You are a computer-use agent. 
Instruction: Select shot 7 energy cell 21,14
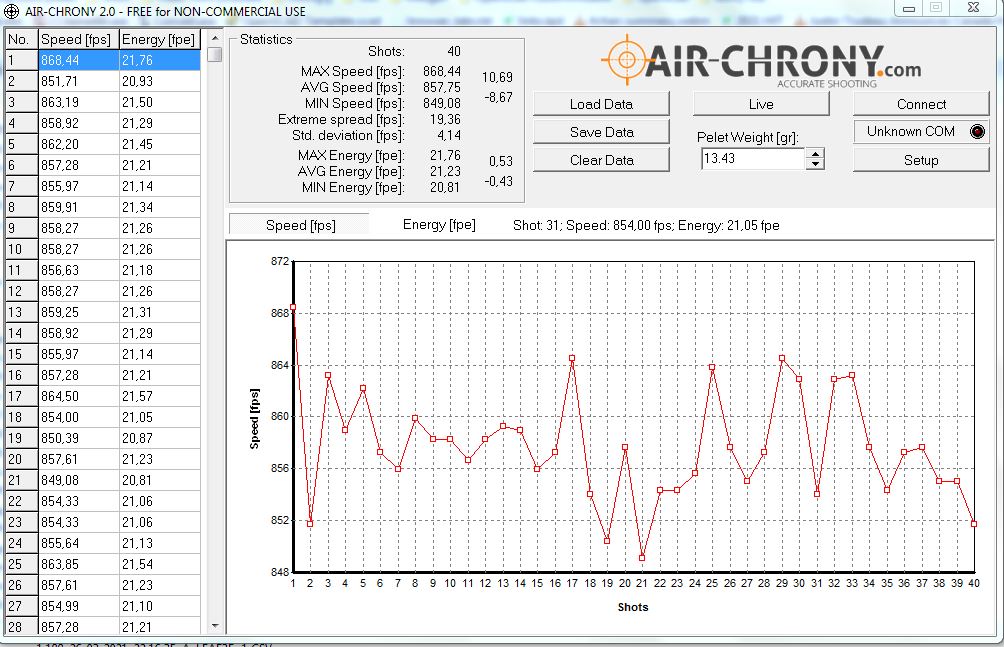(x=159, y=186)
